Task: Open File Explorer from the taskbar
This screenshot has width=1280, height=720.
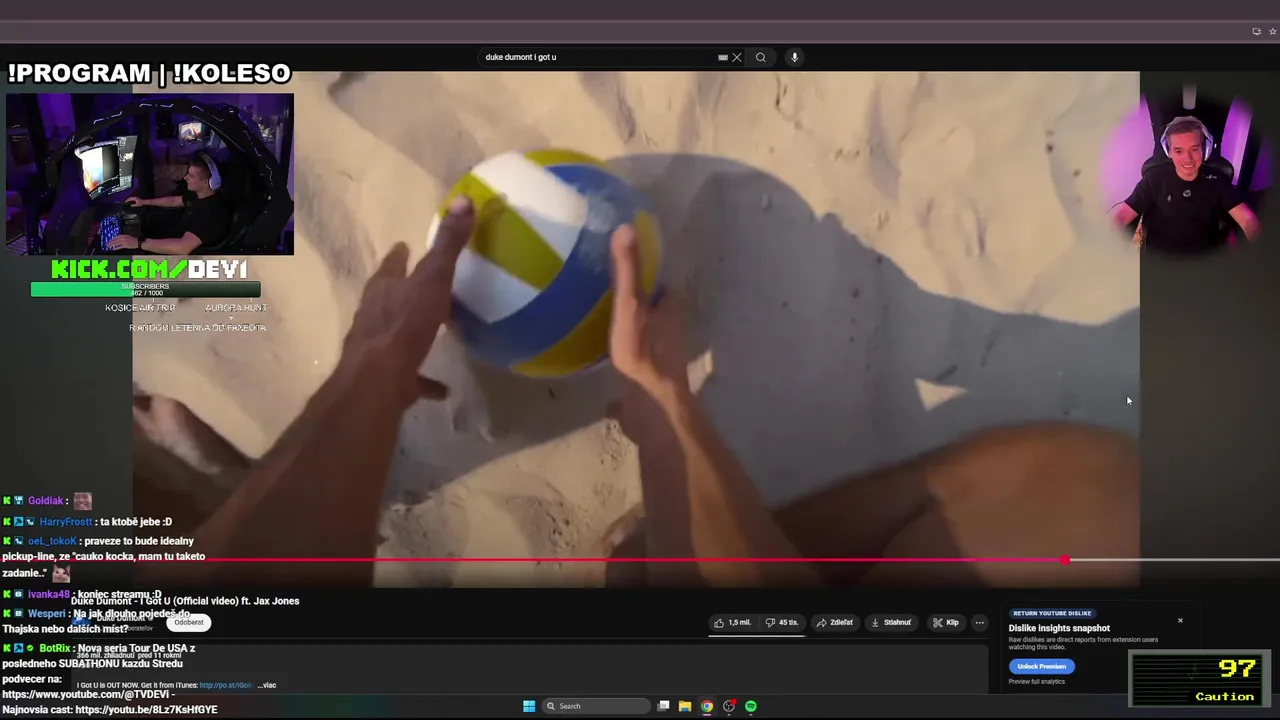Action: point(685,706)
